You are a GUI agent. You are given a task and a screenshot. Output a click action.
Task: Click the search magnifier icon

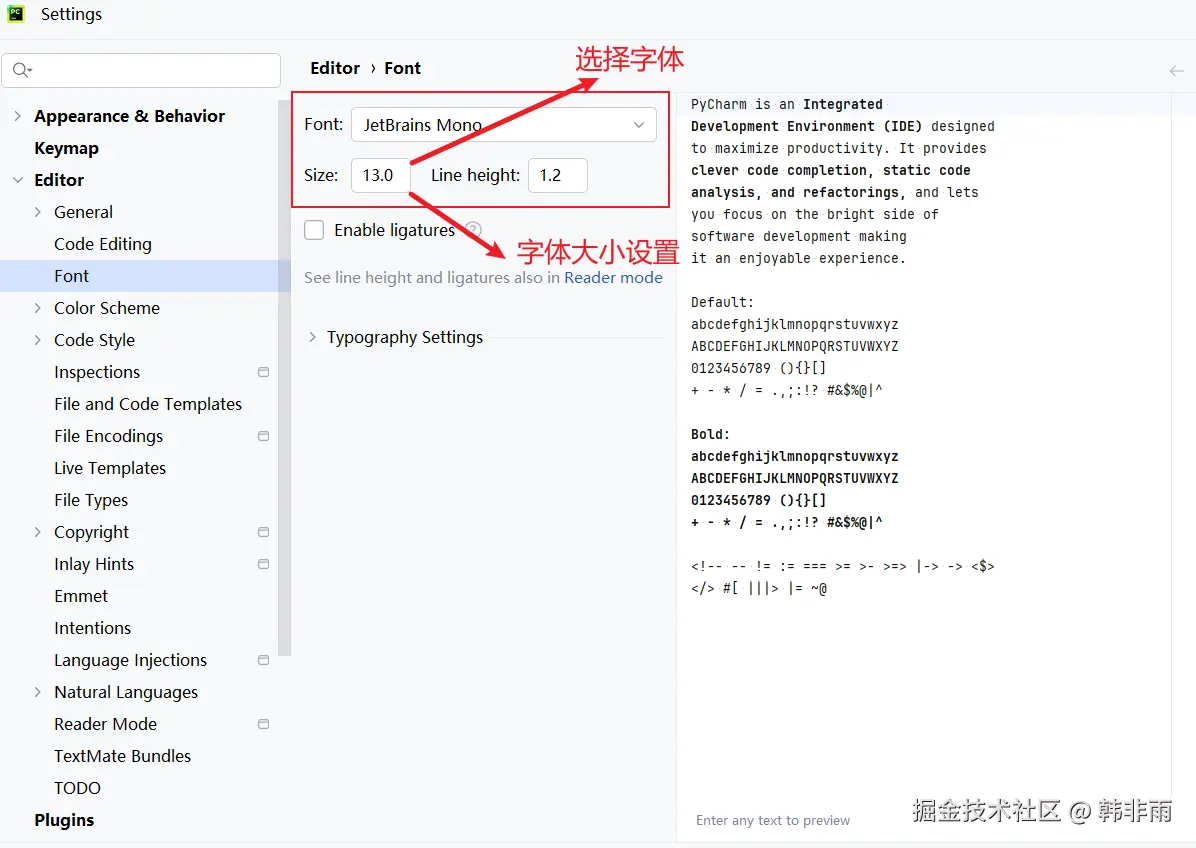coord(21,70)
